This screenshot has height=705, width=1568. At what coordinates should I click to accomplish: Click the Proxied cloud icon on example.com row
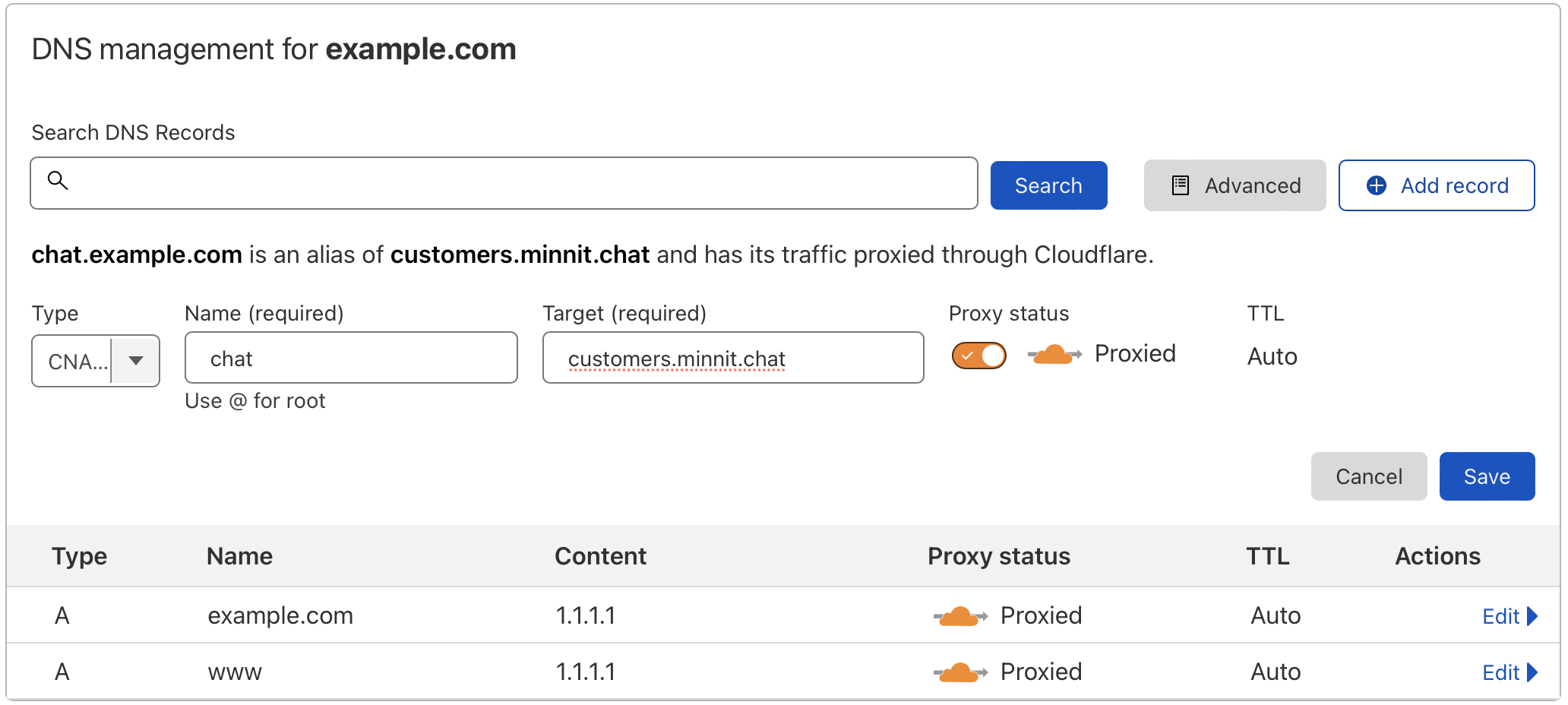coord(959,615)
